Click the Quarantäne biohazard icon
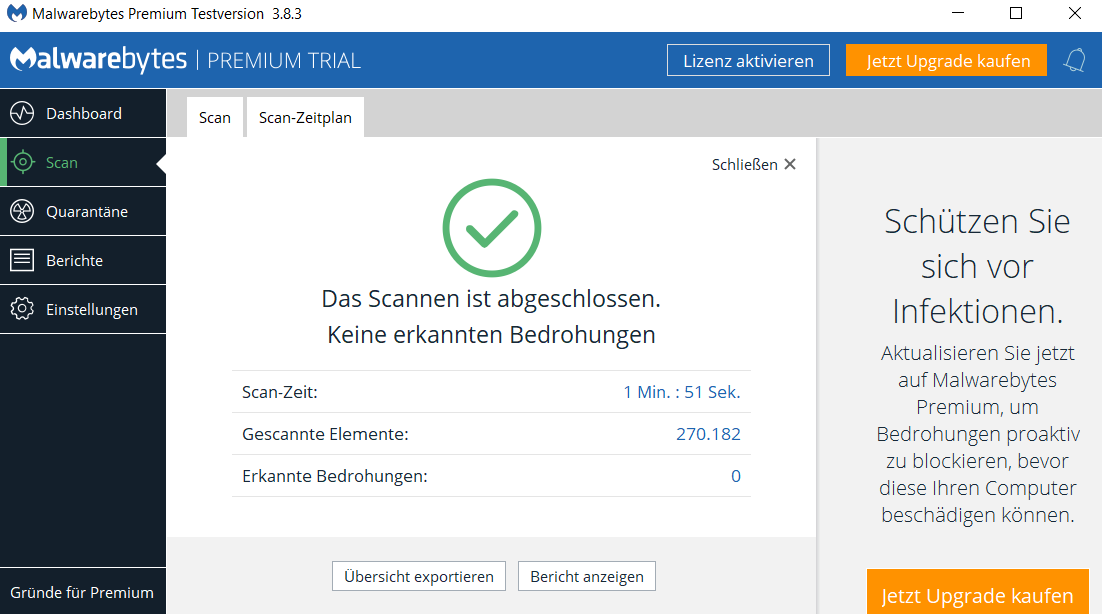Screen dimensions: 1102x614 pyautogui.click(x=22, y=211)
